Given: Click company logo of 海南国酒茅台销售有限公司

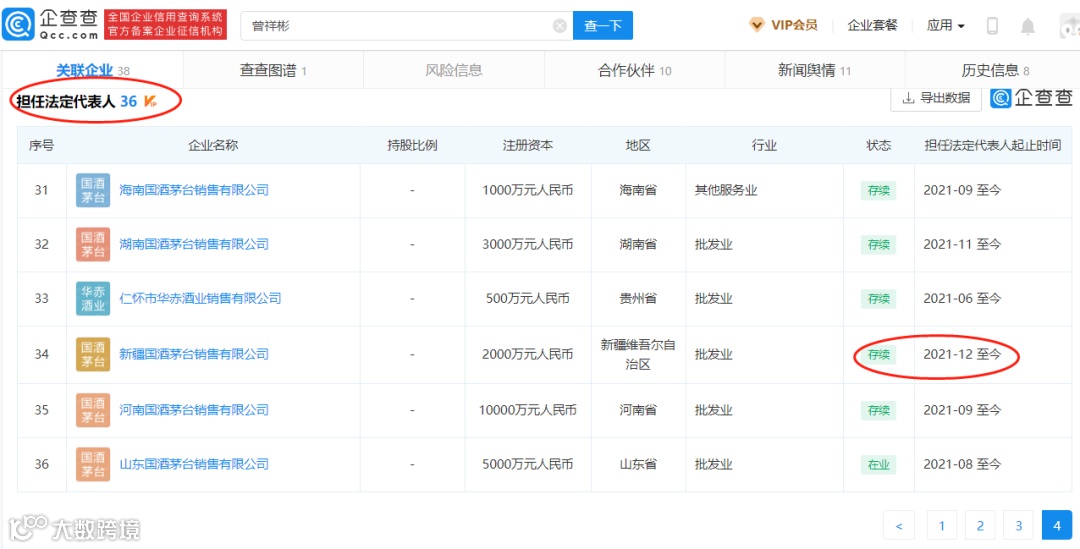Looking at the screenshot, I should point(93,190).
